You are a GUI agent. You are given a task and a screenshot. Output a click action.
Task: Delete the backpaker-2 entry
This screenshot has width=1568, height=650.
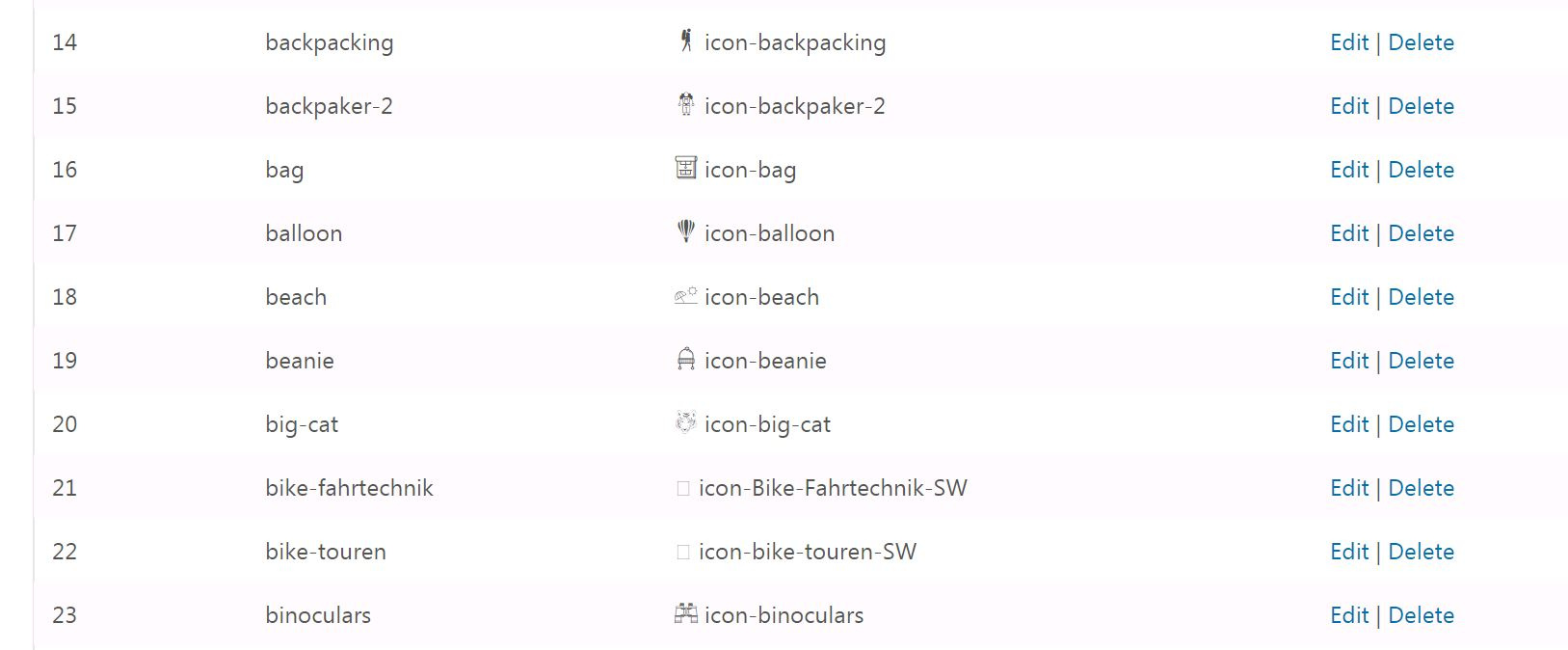tap(1421, 106)
